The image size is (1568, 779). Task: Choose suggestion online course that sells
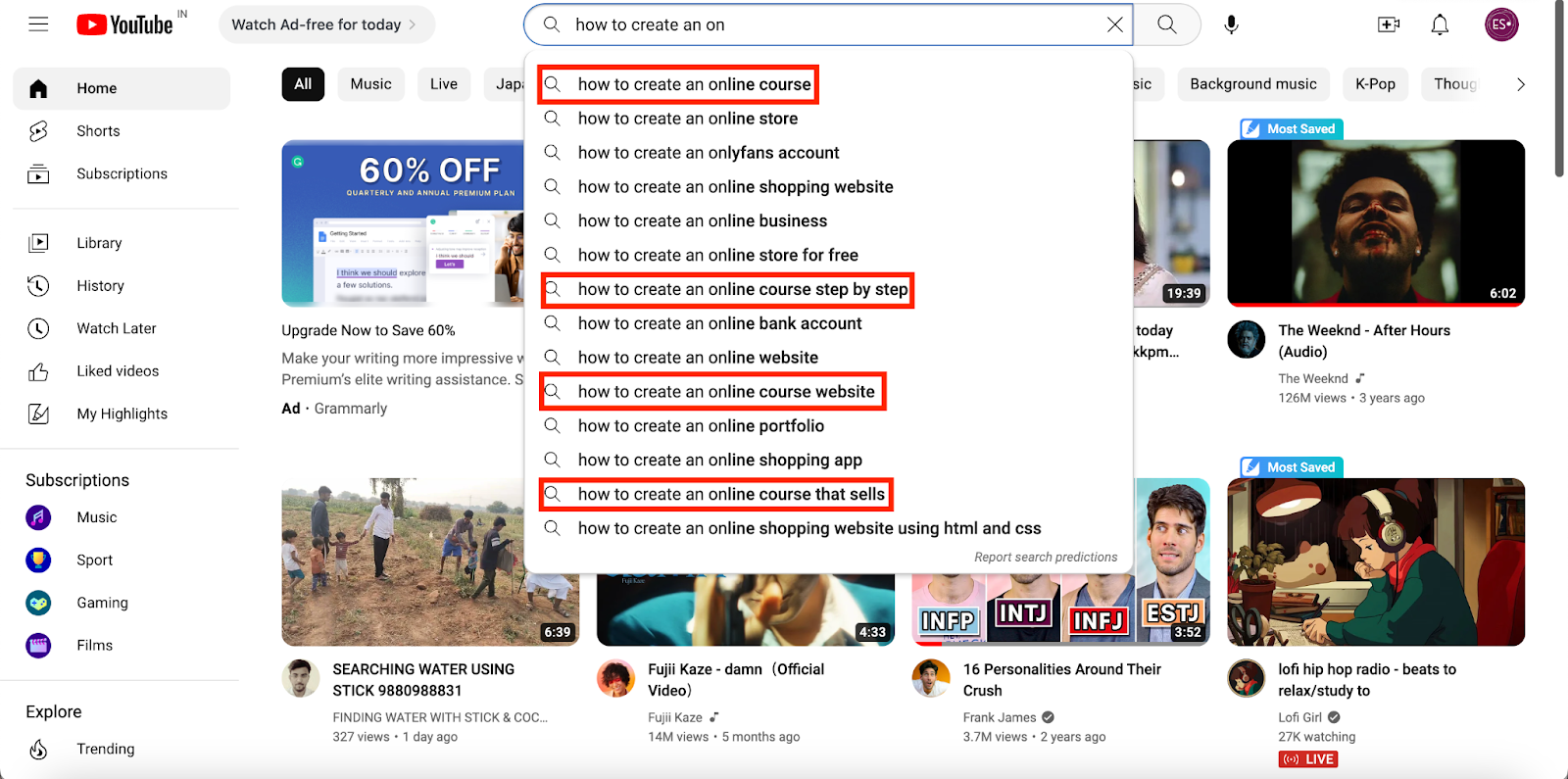click(x=828, y=494)
